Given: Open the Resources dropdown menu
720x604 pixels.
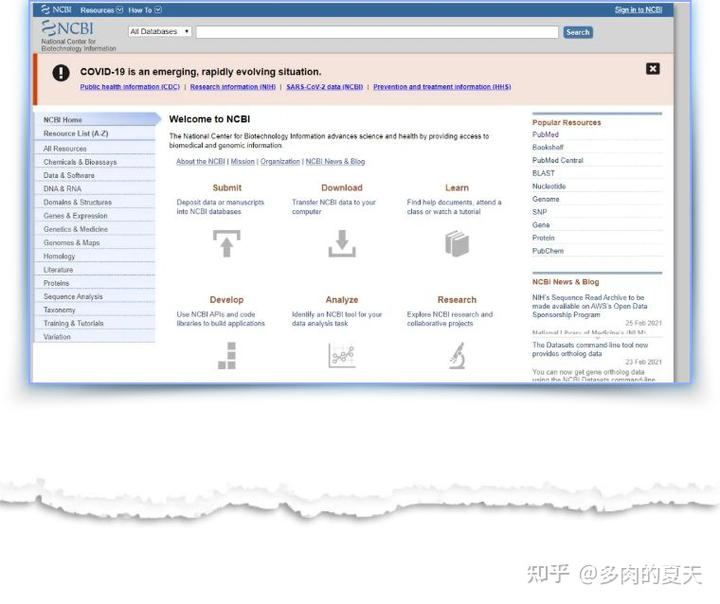Looking at the screenshot, I should point(101,10).
